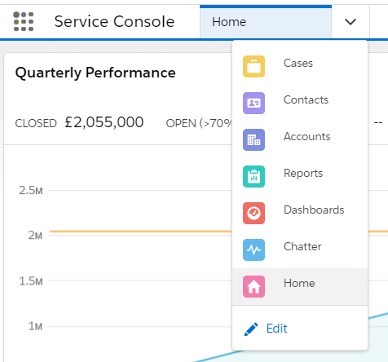Click the blue Chatter pulse icon
This screenshot has height=362, width=388.
(x=254, y=250)
